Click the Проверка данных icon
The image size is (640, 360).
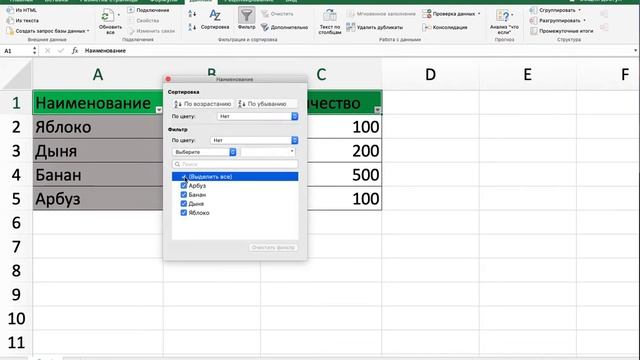pos(427,14)
